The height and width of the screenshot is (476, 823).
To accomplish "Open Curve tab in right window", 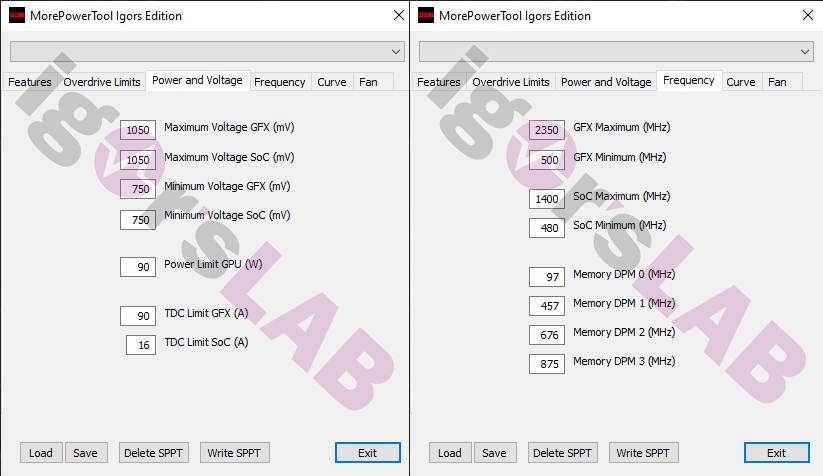I will click(x=741, y=82).
